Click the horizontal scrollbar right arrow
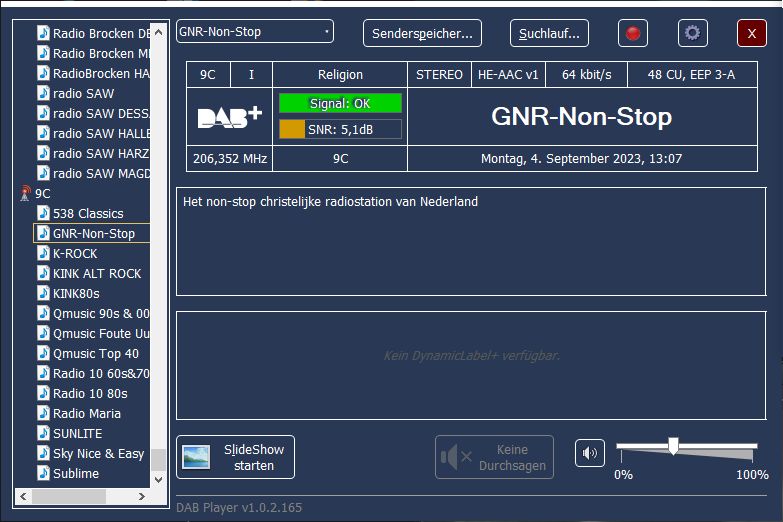 [x=142, y=497]
